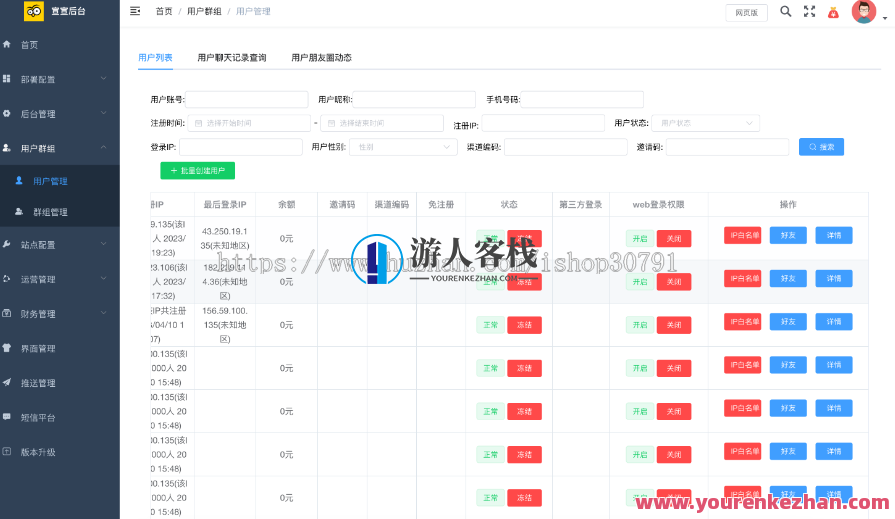The height and width of the screenshot is (519, 895).
Task: Click IP白名单 for row 43.250.19.135
Action: (x=743, y=235)
